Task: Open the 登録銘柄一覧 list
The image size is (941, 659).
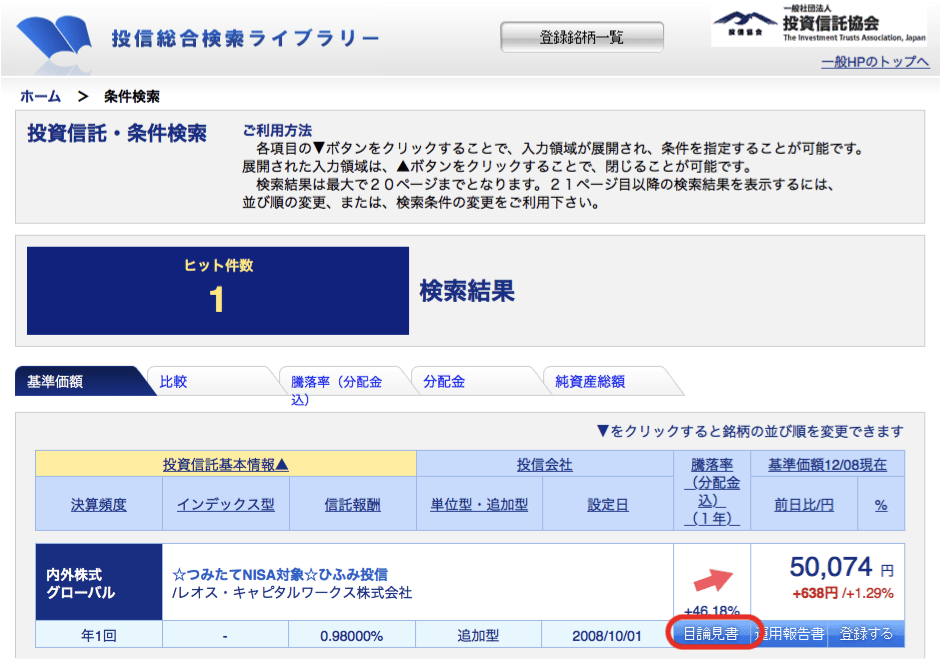Action: [581, 38]
